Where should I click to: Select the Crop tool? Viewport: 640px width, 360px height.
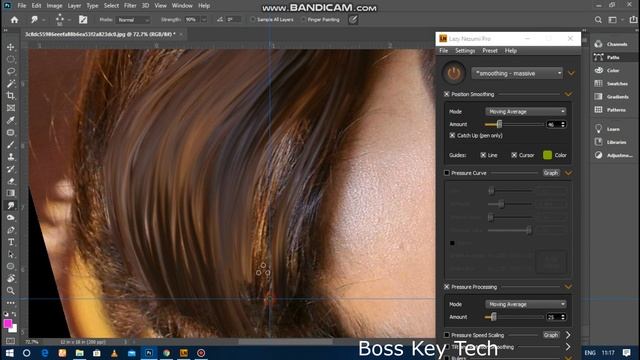11,96
